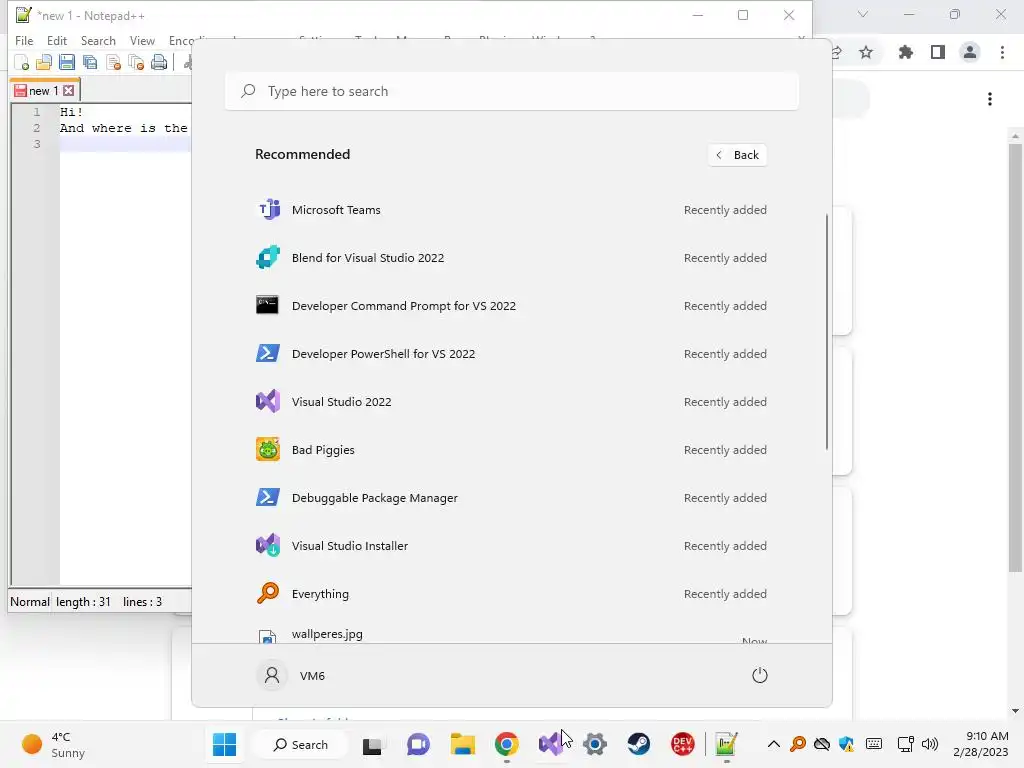Close the 'new 1' tab in Notepad++

pos(69,91)
